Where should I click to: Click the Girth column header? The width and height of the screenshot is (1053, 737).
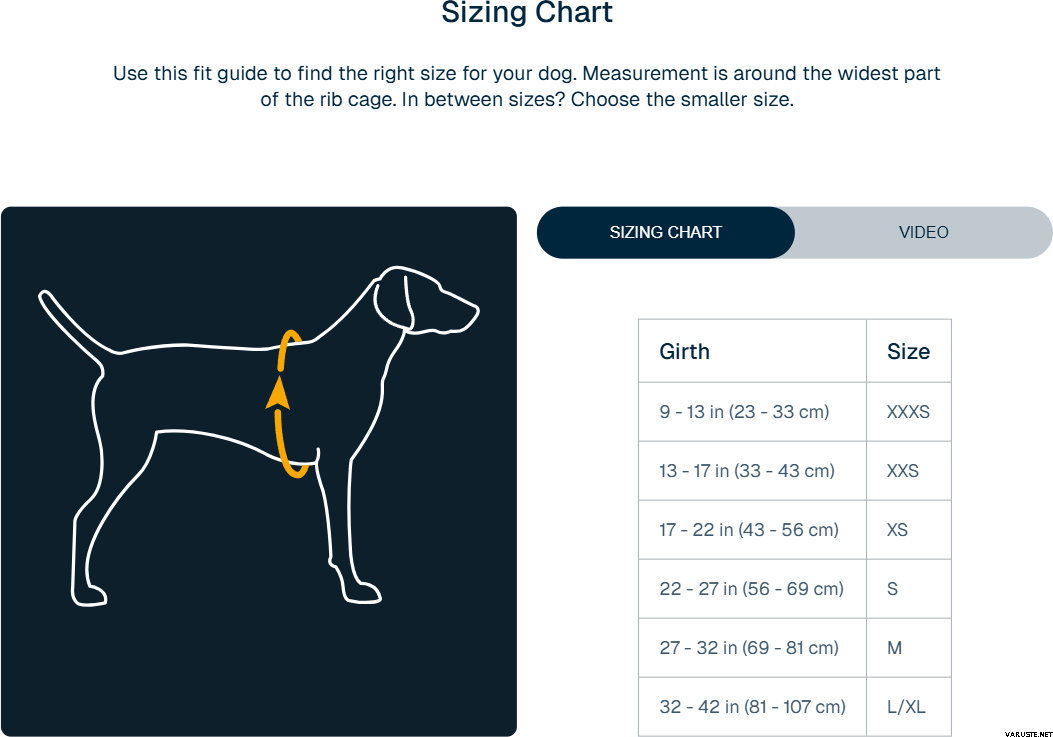click(685, 351)
